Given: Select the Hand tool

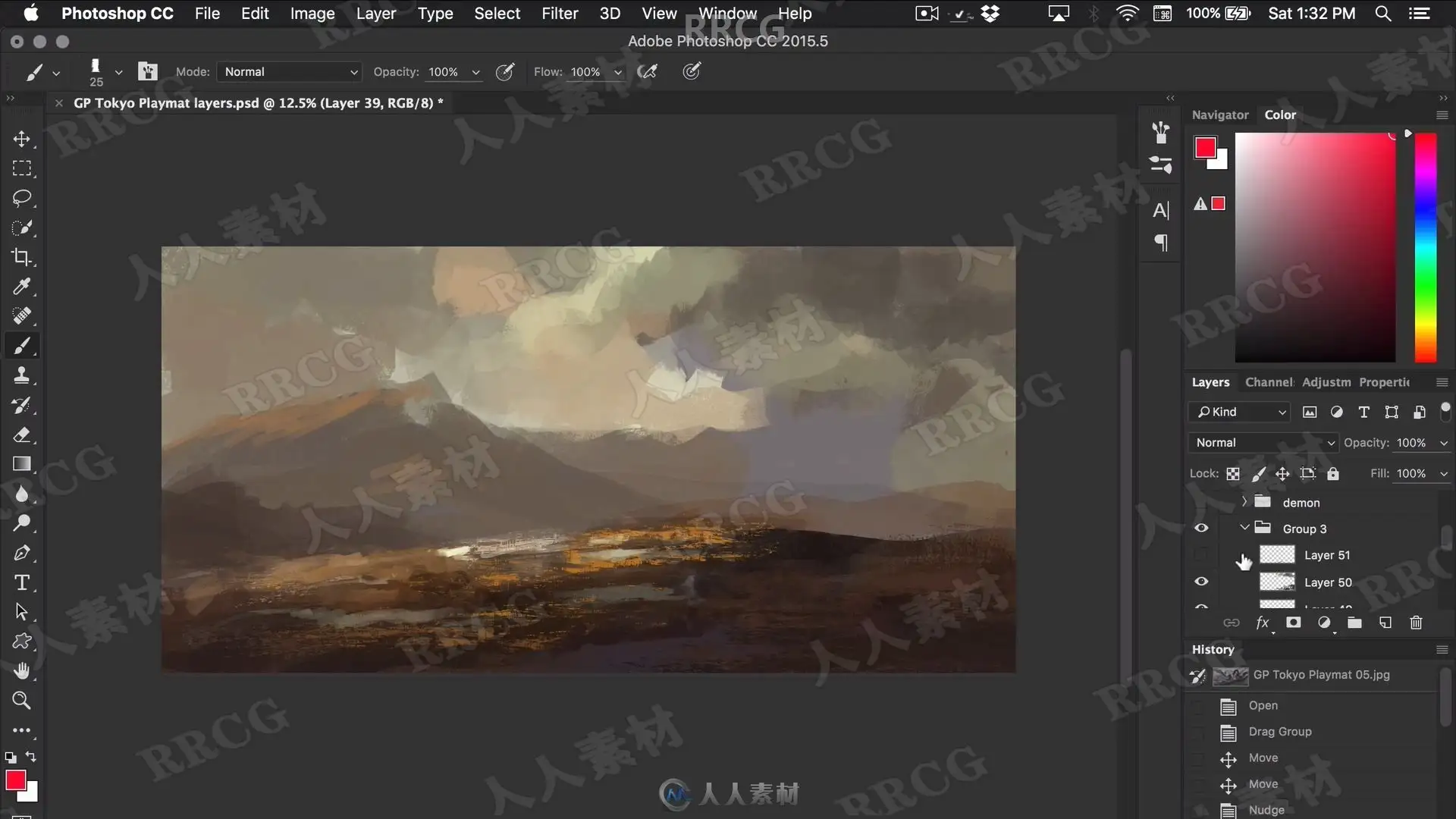Looking at the screenshot, I should pyautogui.click(x=21, y=671).
